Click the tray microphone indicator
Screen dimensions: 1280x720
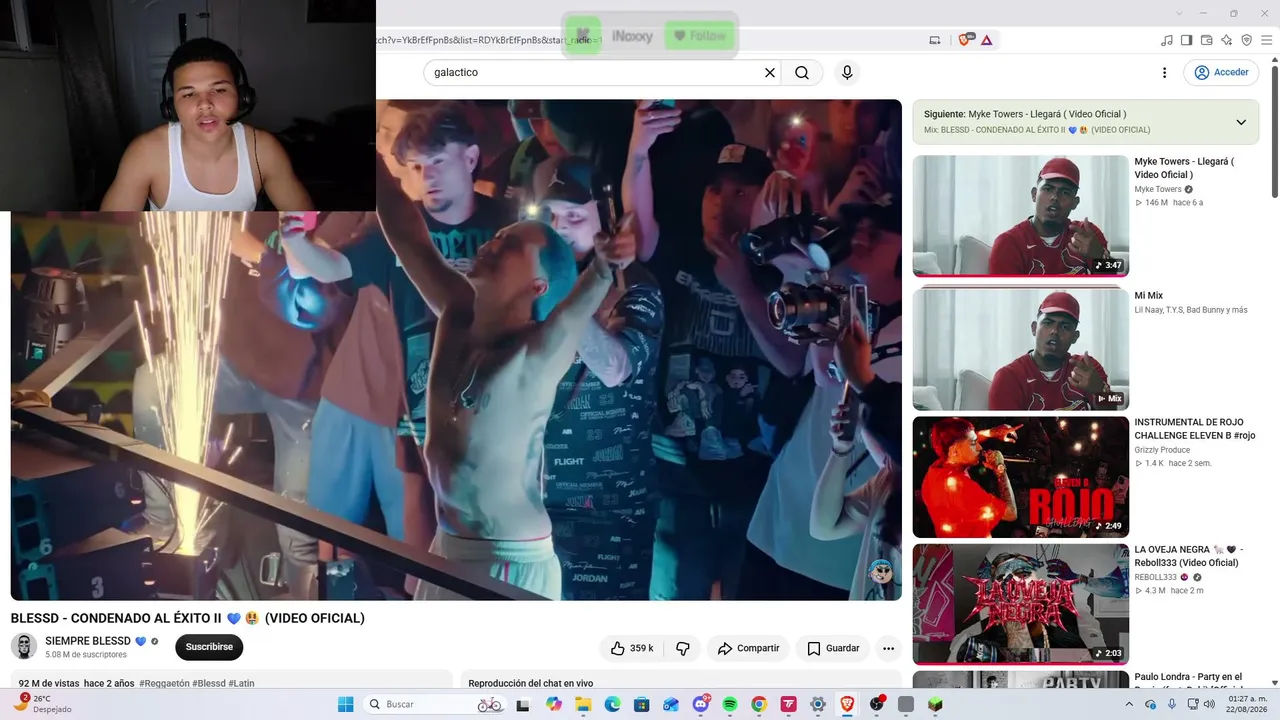coord(1172,704)
